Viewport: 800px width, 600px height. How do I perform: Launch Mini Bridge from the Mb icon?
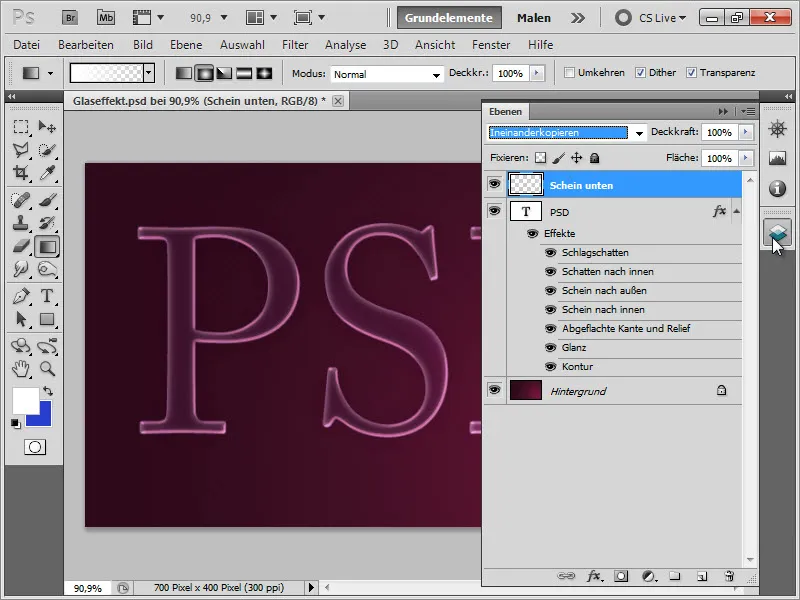click(106, 18)
